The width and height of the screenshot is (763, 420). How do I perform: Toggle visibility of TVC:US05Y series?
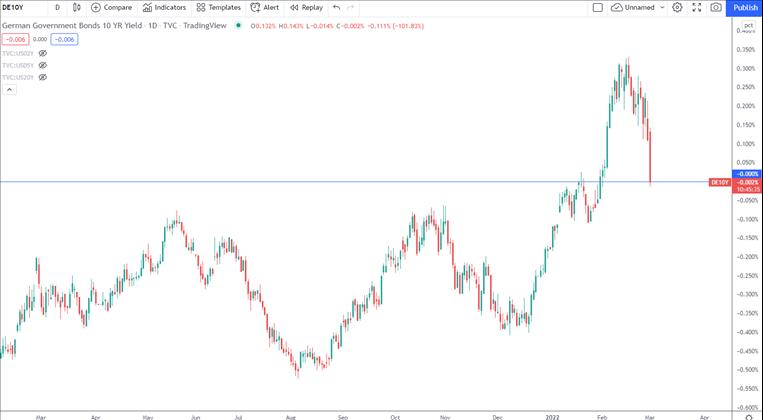42,65
